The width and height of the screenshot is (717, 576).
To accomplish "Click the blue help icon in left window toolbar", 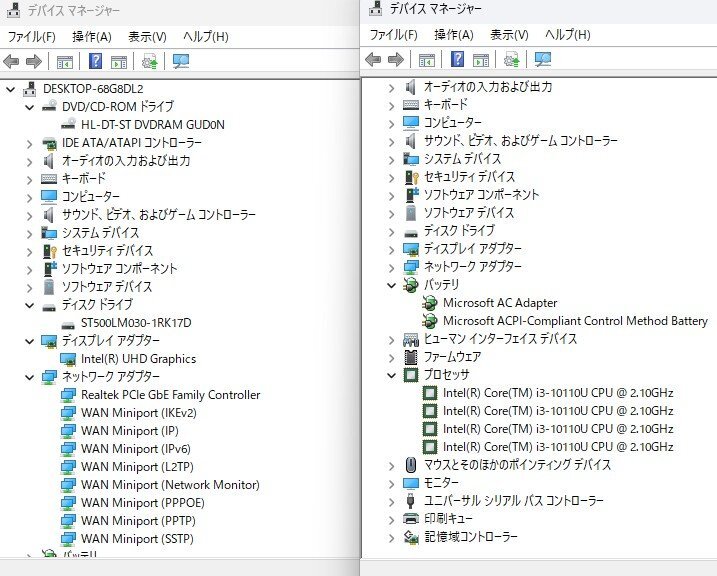I will pos(95,61).
